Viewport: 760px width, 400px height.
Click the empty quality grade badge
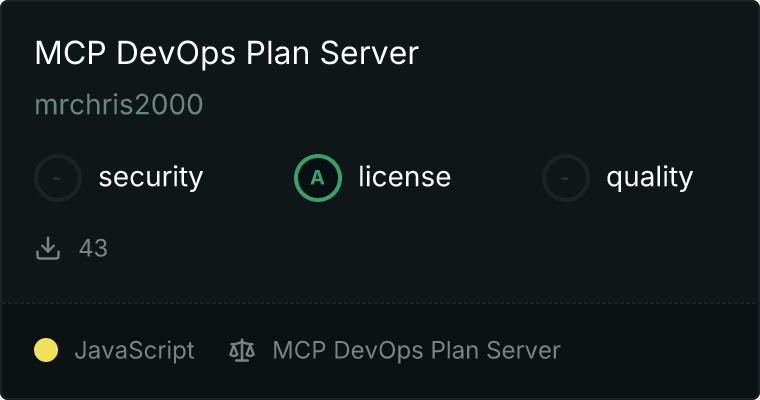(566, 178)
